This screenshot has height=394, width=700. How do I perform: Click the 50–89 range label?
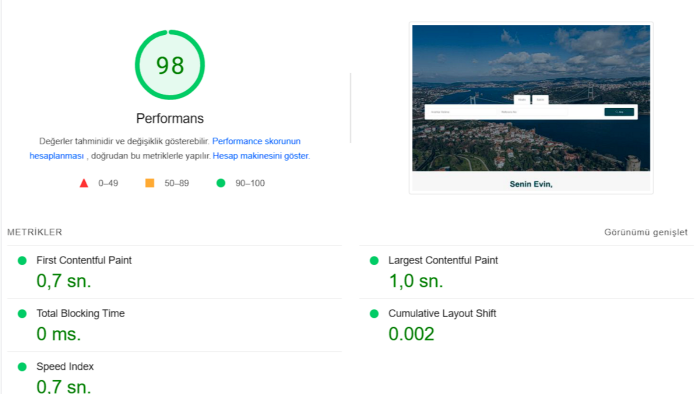pyautogui.click(x=176, y=183)
